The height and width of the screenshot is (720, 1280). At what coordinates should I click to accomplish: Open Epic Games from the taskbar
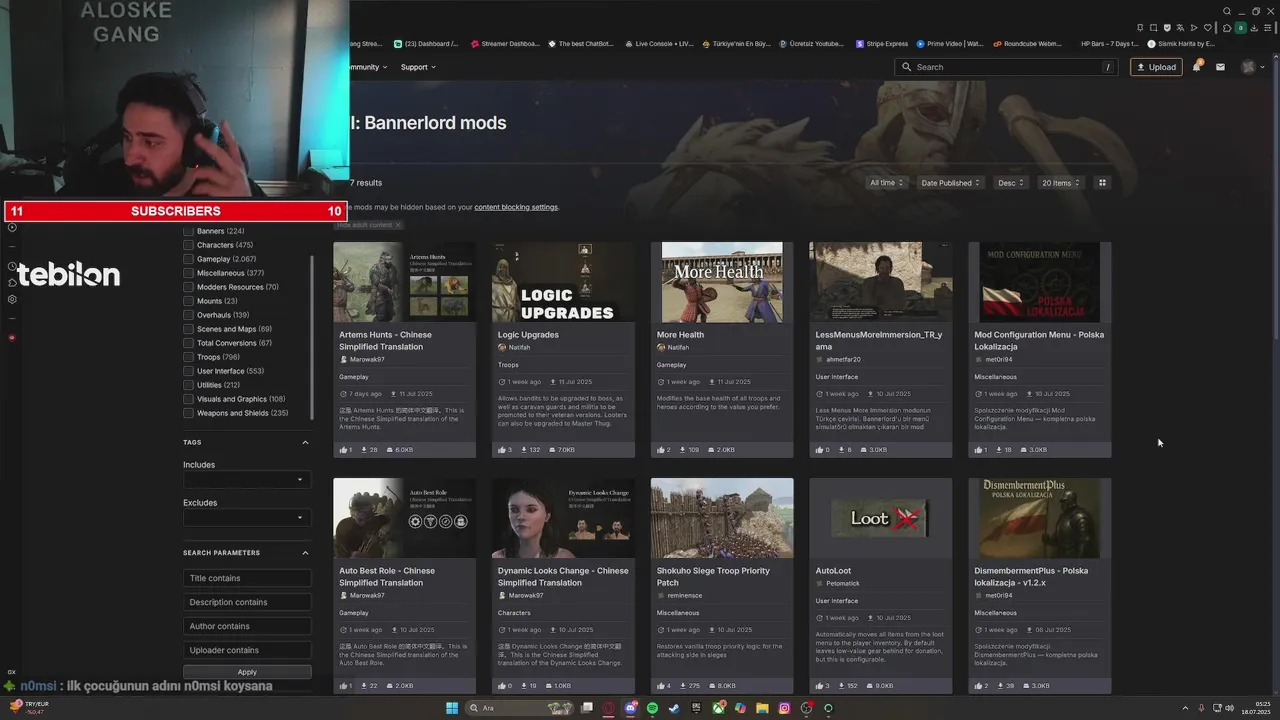coord(696,708)
